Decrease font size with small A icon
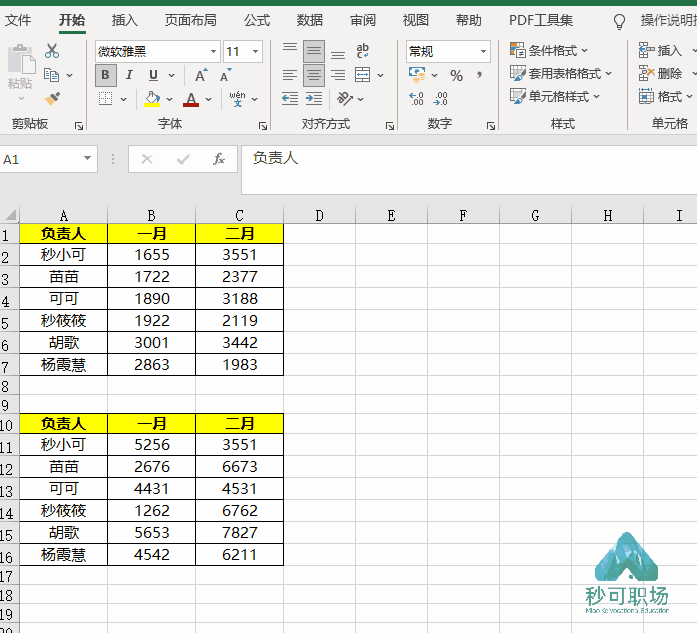Viewport: 697px width, 633px height. pos(225,75)
